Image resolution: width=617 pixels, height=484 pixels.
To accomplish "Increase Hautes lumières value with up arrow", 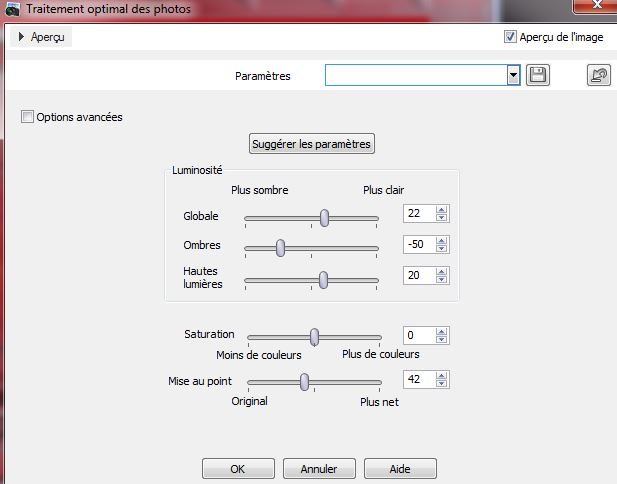I will tap(442, 272).
